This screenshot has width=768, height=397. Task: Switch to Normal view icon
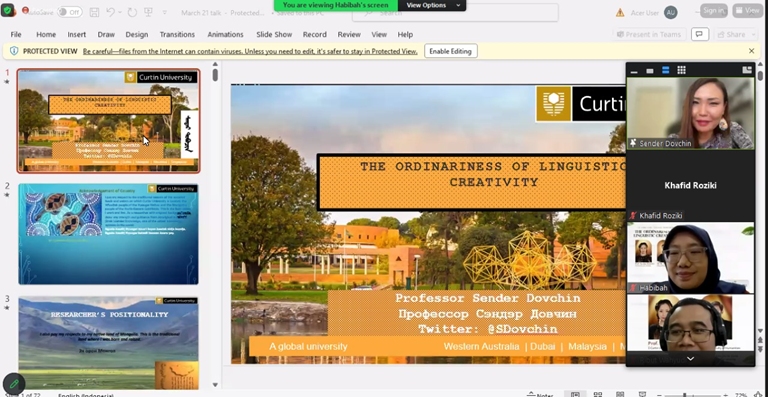(x=575, y=395)
